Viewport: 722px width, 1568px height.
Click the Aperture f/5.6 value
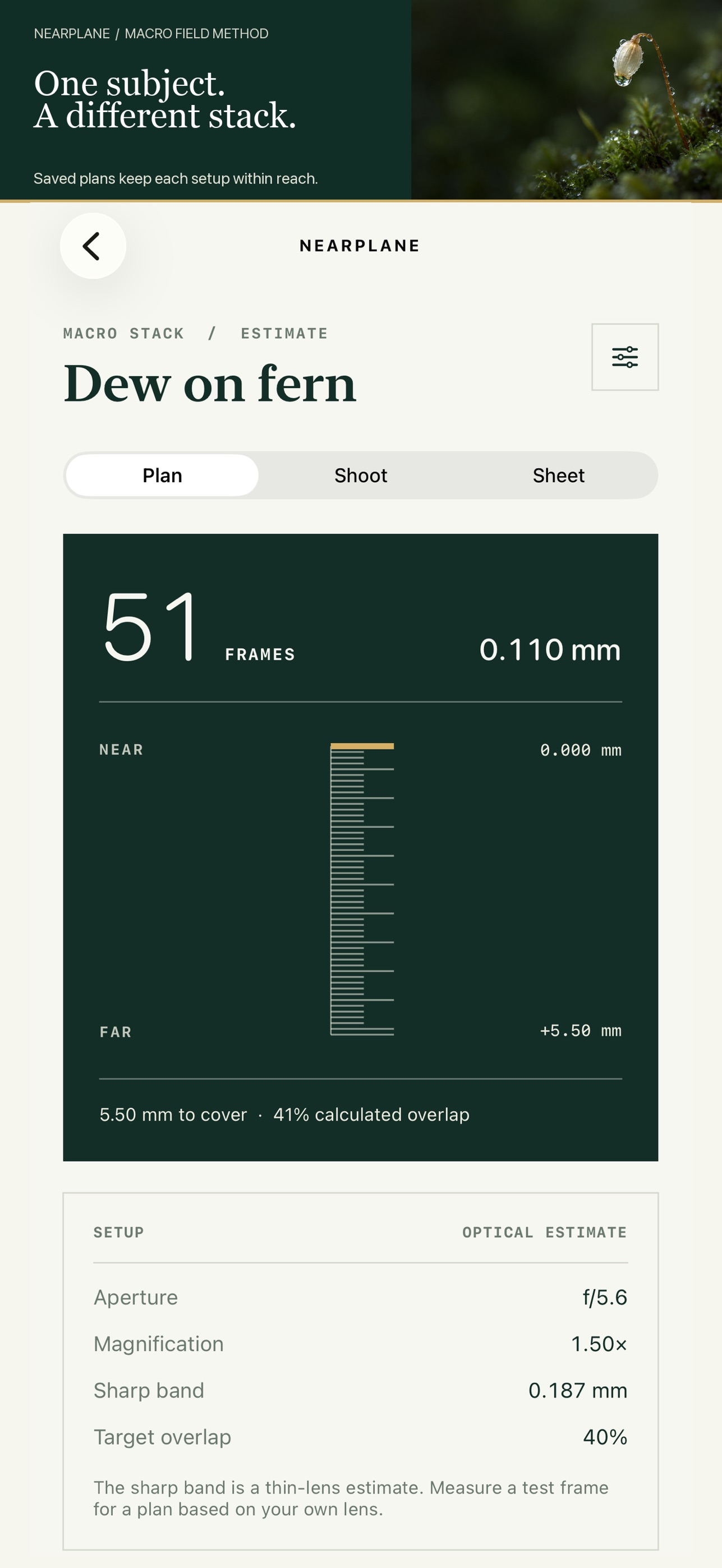click(x=605, y=1297)
